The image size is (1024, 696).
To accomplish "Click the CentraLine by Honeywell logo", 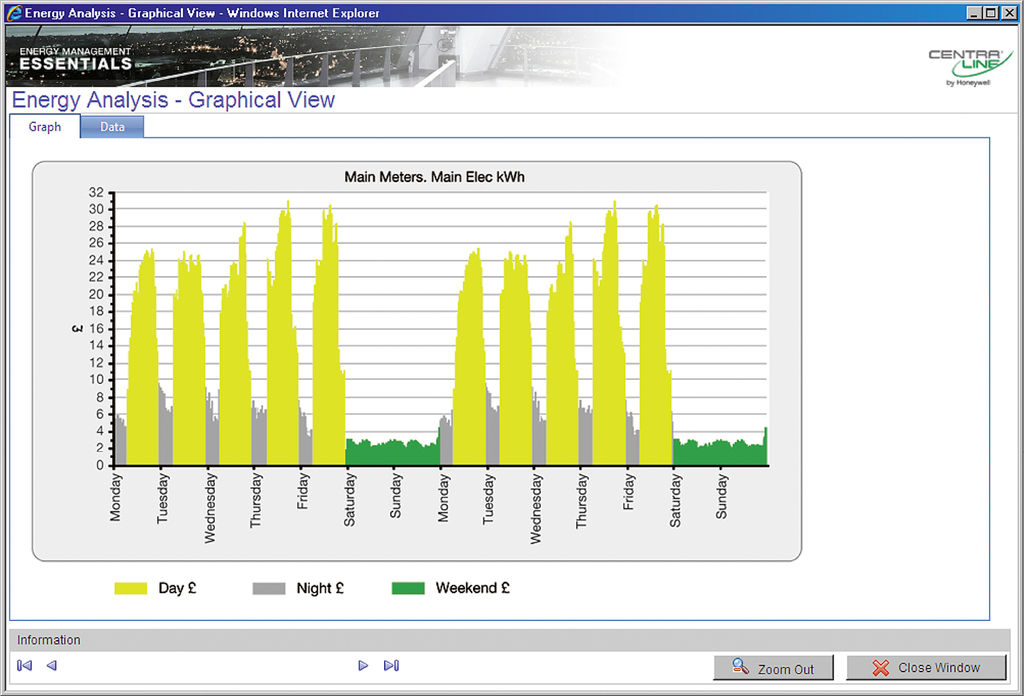I will click(x=969, y=66).
